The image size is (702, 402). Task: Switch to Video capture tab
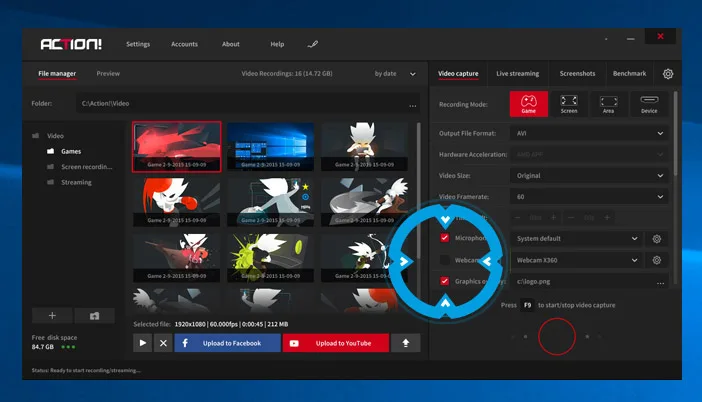coord(458,73)
